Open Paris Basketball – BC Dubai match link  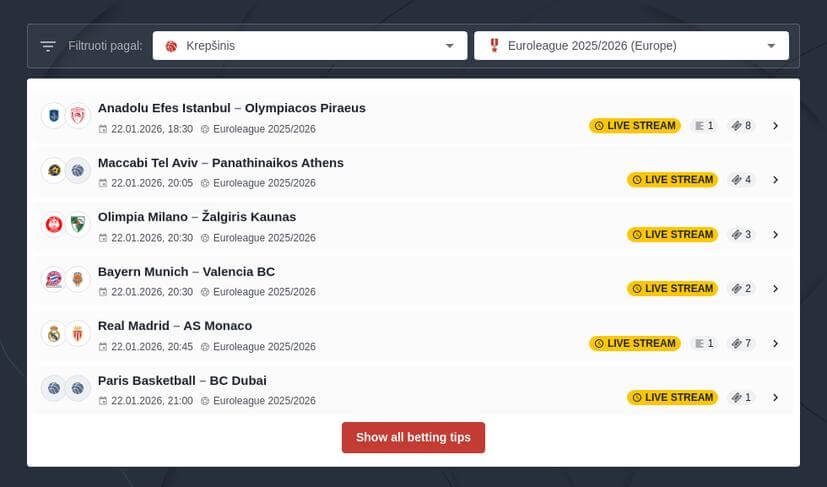pyautogui.click(x=182, y=380)
